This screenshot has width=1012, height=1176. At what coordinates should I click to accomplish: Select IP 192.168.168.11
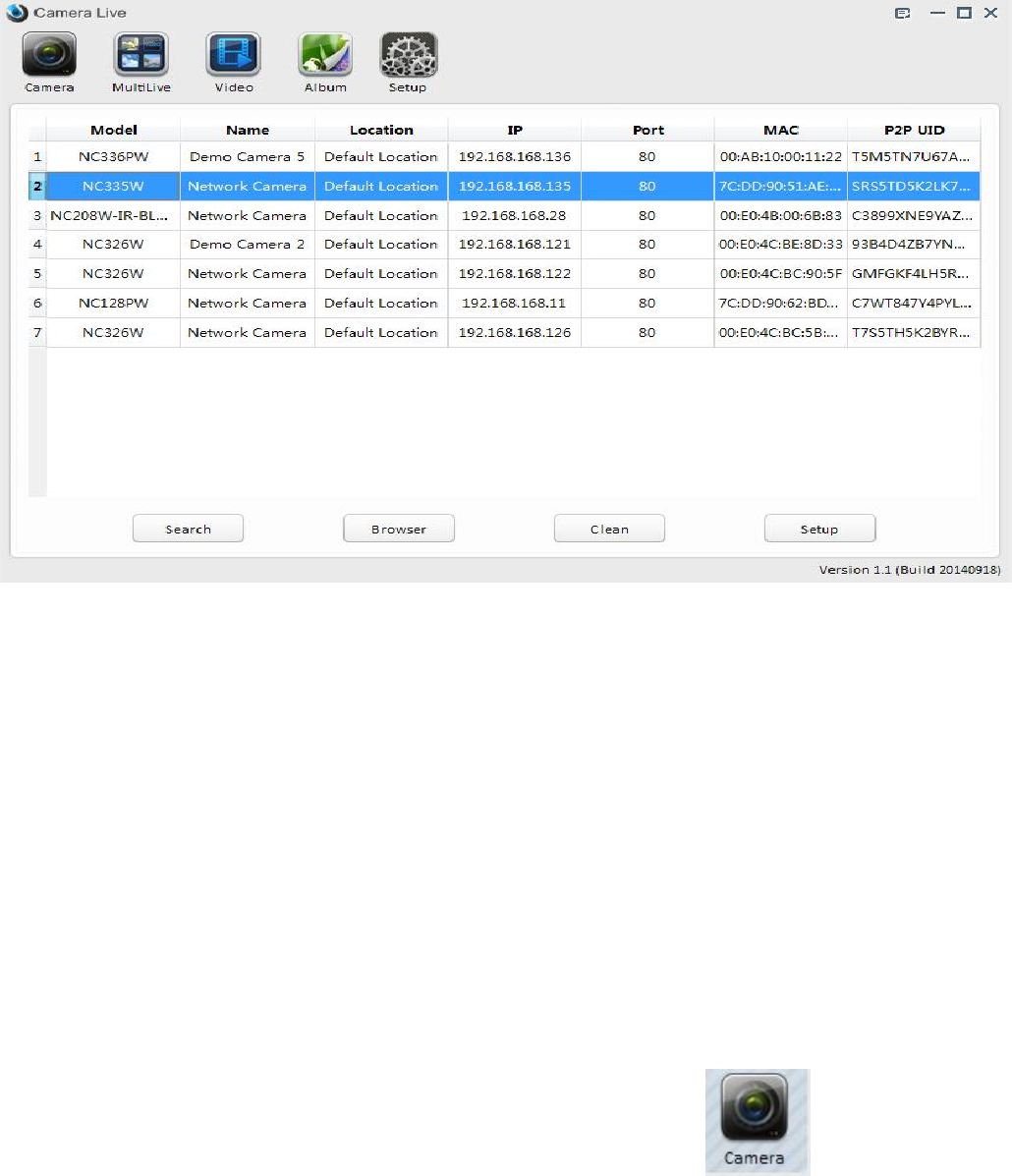[515, 303]
